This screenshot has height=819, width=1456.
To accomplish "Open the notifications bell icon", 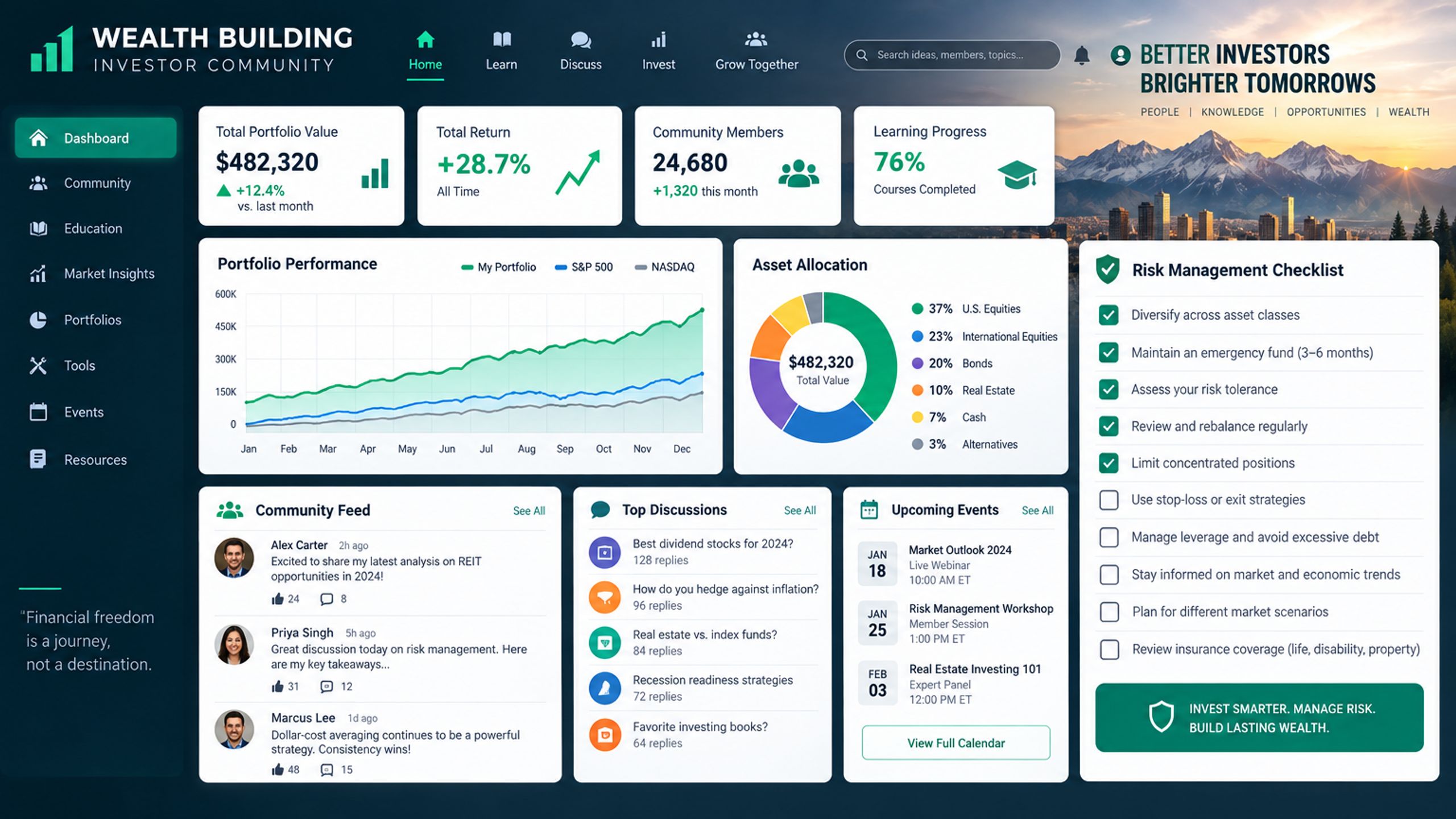I will coord(1081,56).
